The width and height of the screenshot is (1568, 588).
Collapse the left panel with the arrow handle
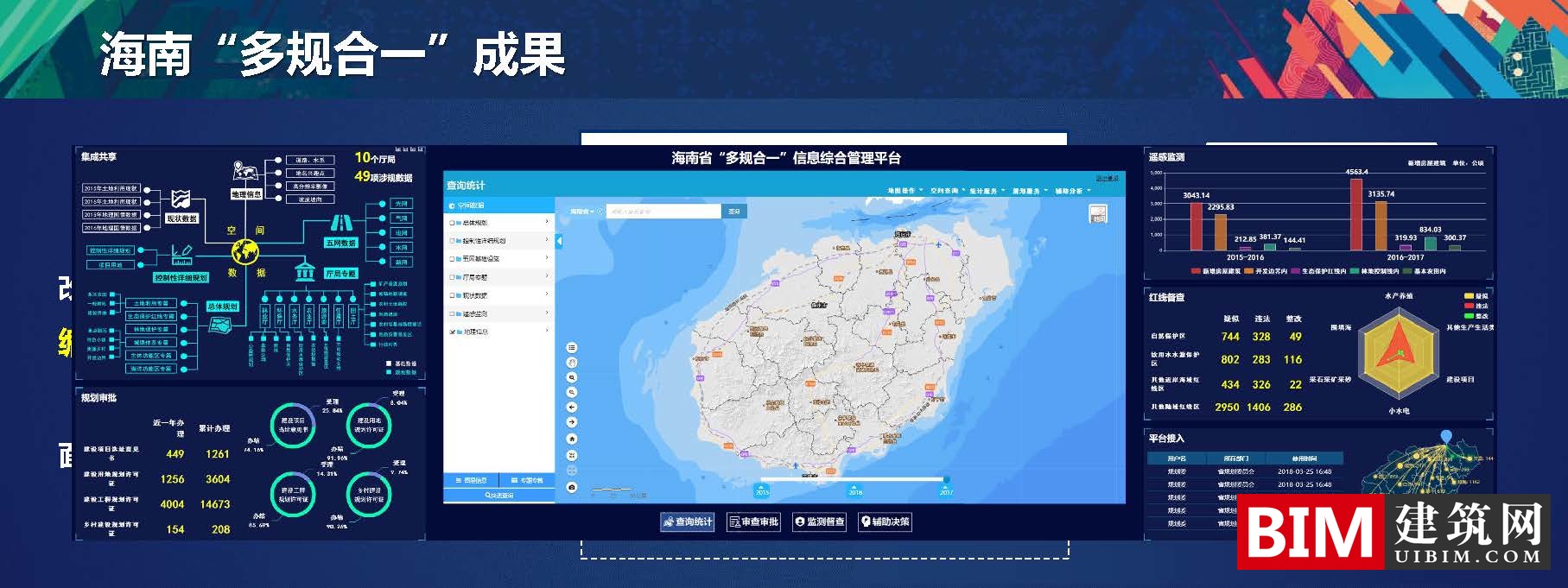(x=559, y=242)
